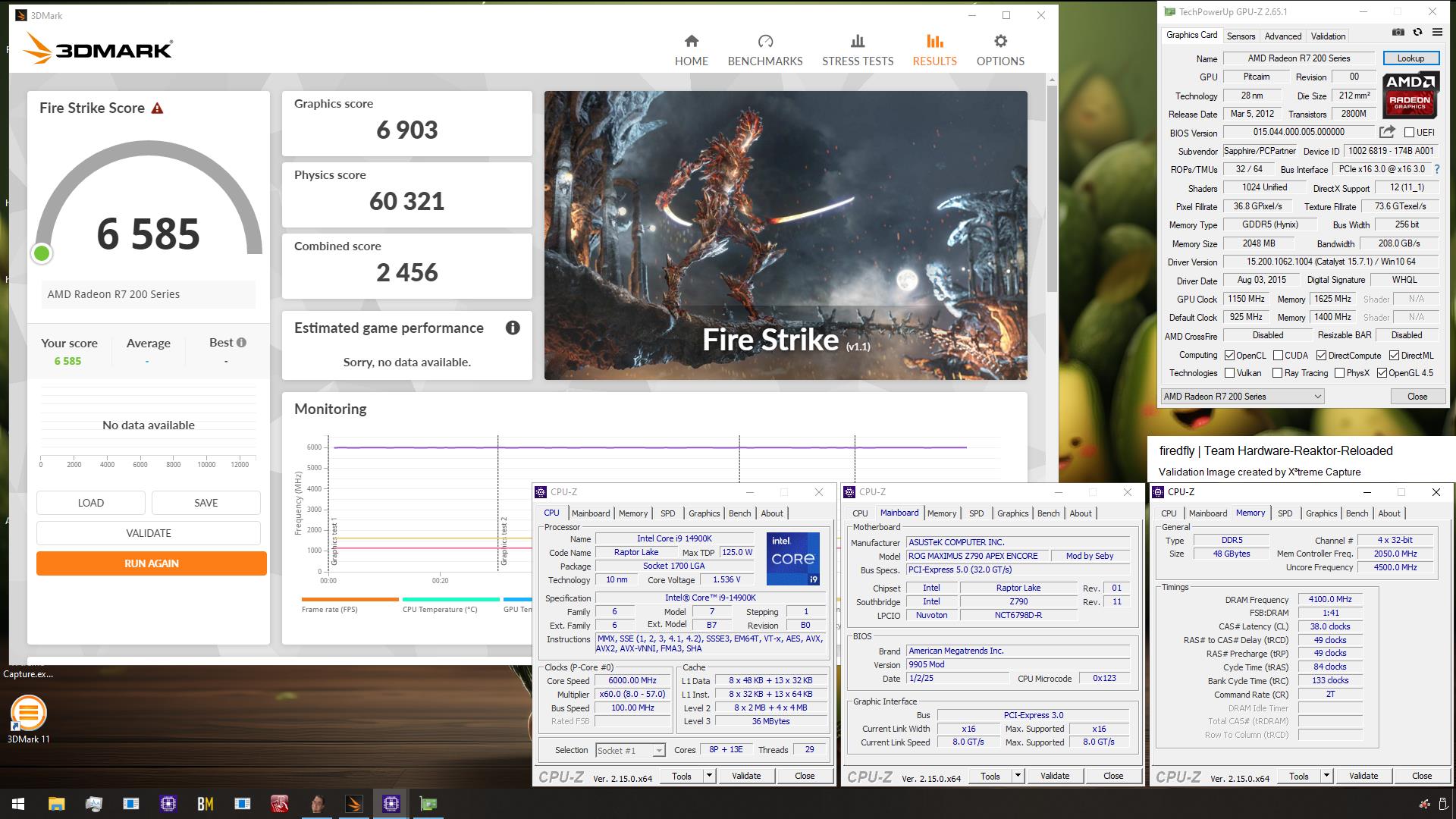Toggle the CUDA checkbox
The height and width of the screenshot is (819, 1456).
pos(1278,355)
